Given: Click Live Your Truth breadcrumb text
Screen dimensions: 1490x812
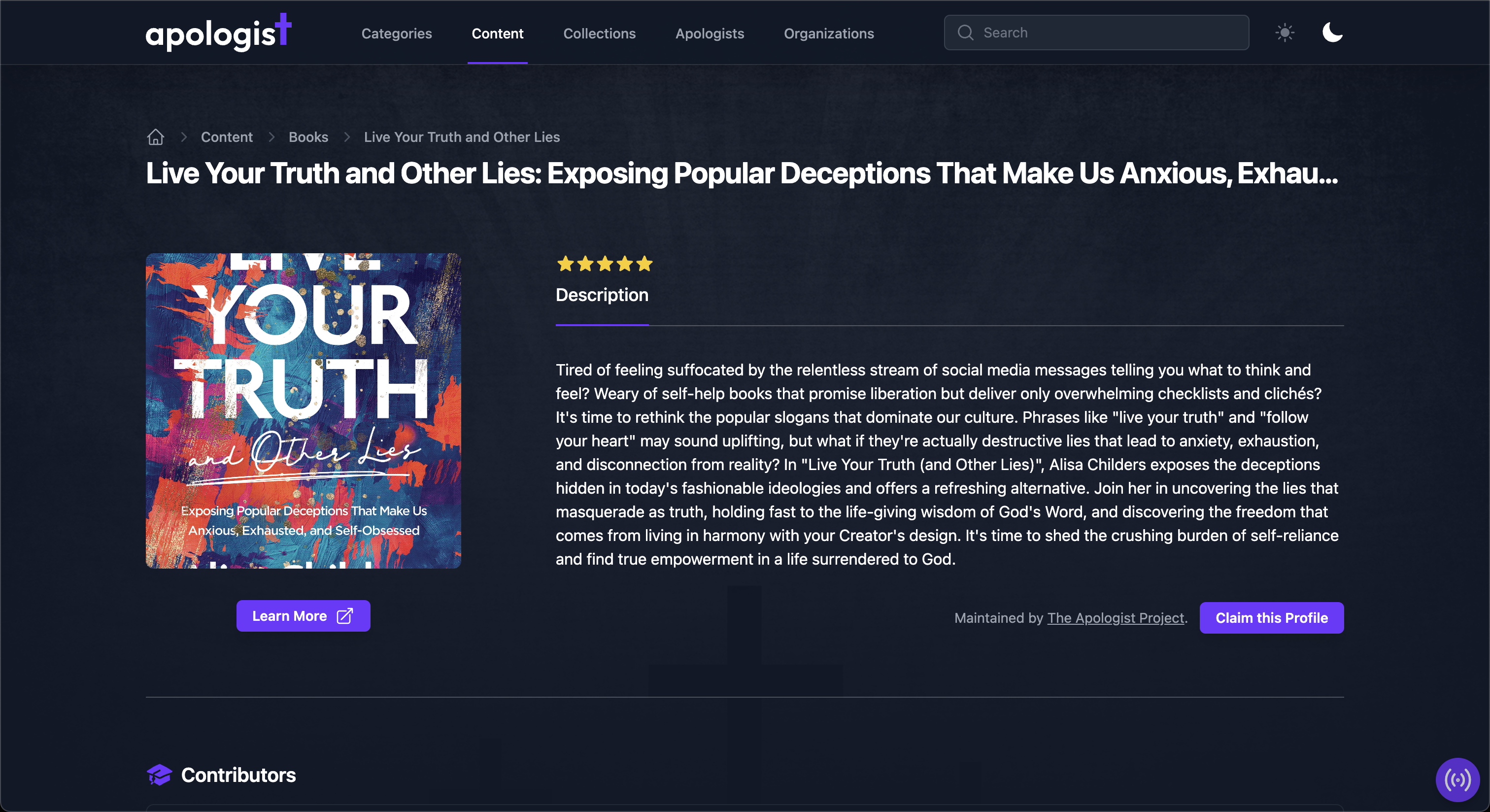Looking at the screenshot, I should pos(462,137).
